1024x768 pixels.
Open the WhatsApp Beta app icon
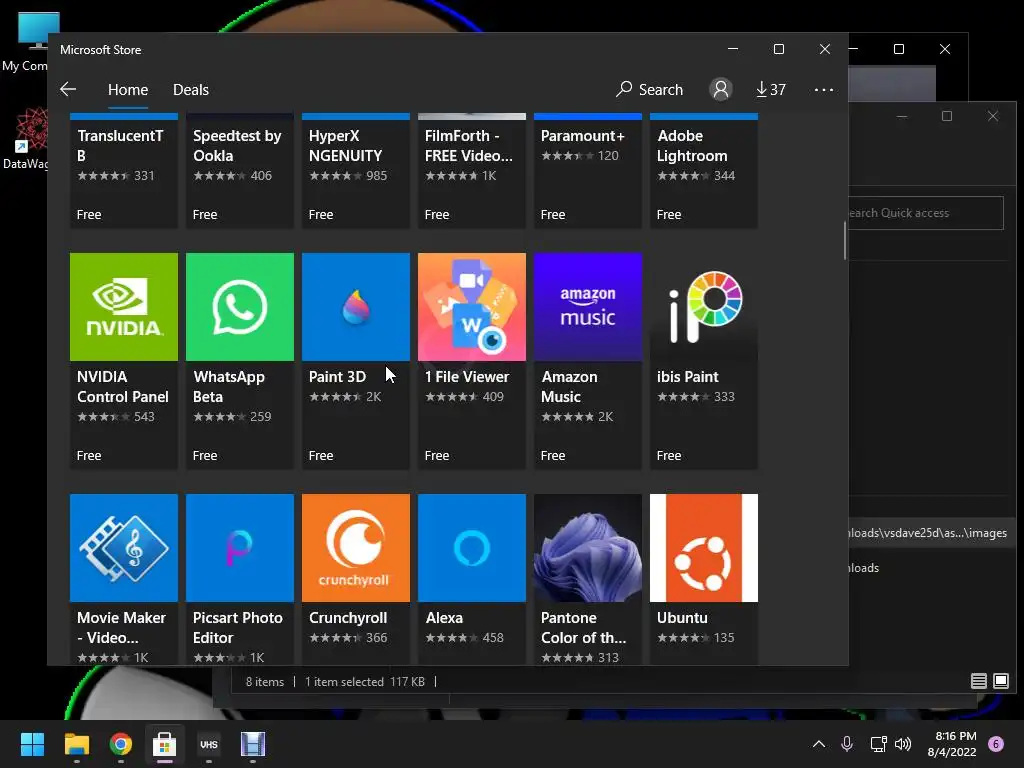coord(240,307)
